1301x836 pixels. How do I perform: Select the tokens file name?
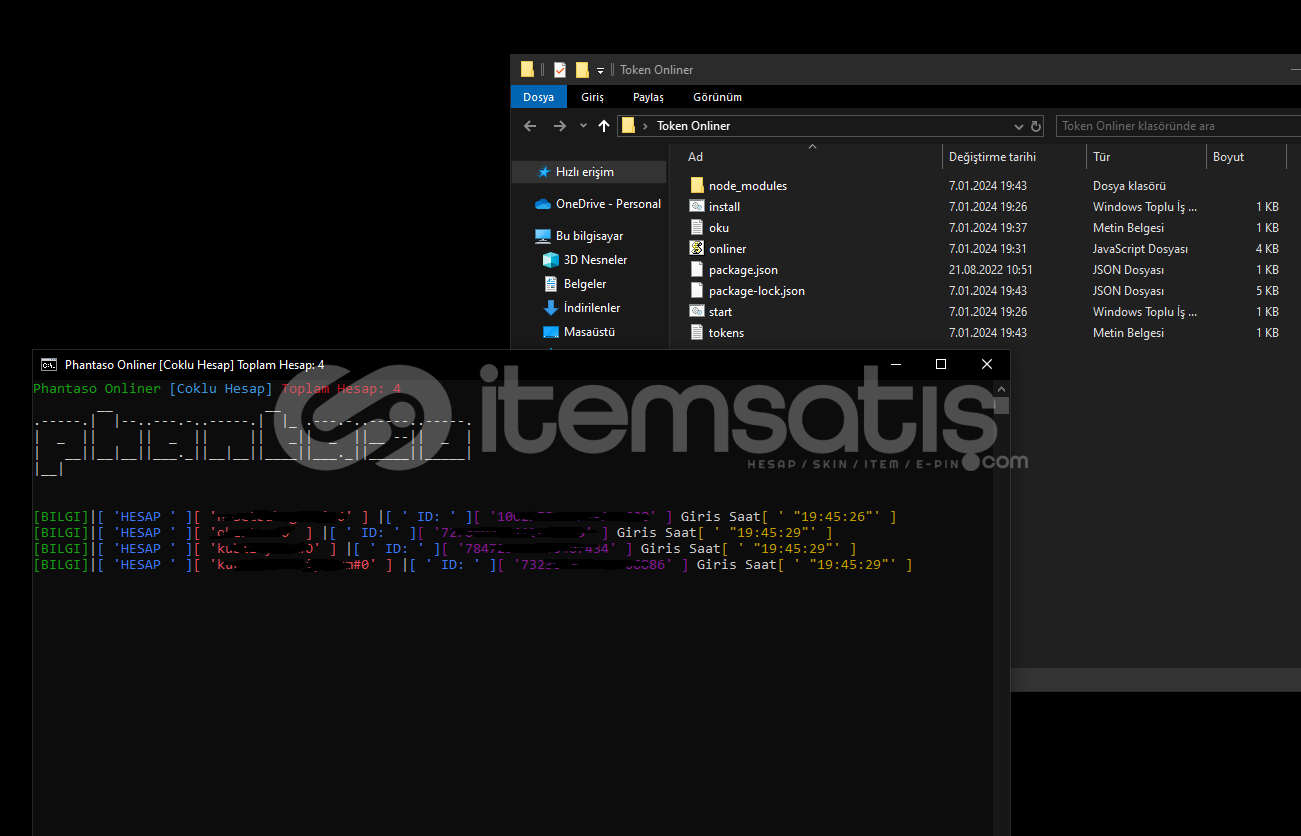tap(727, 333)
